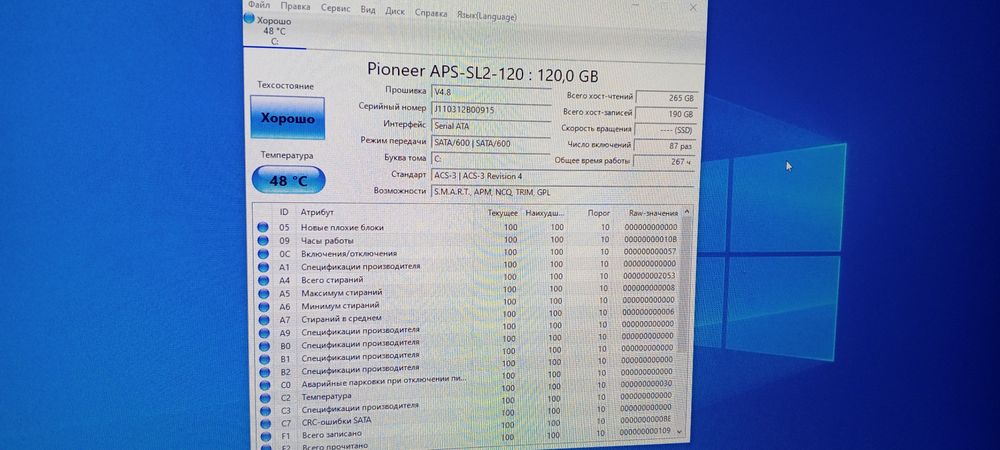Click the Текущее column header
This screenshot has height=450, width=1000.
504,212
